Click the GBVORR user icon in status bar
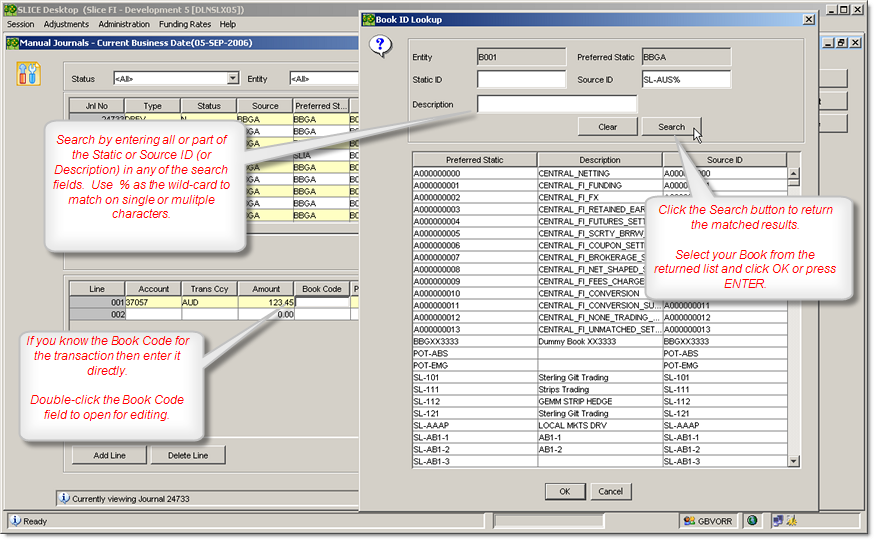874x540 pixels. click(689, 521)
